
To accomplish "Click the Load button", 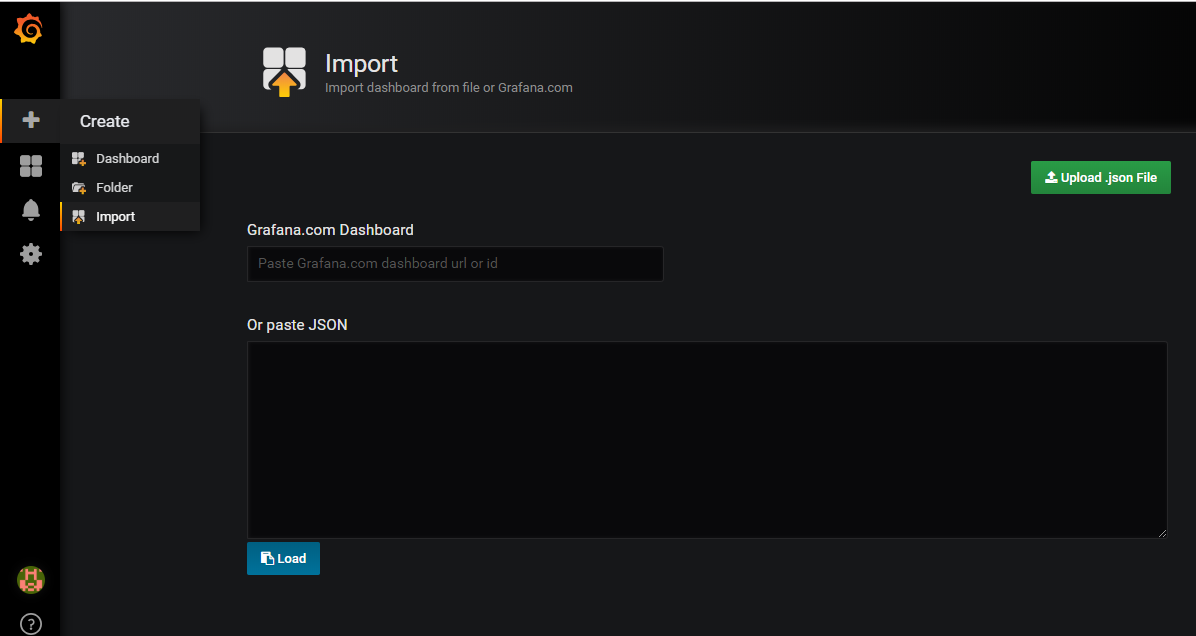I will pos(283,558).
